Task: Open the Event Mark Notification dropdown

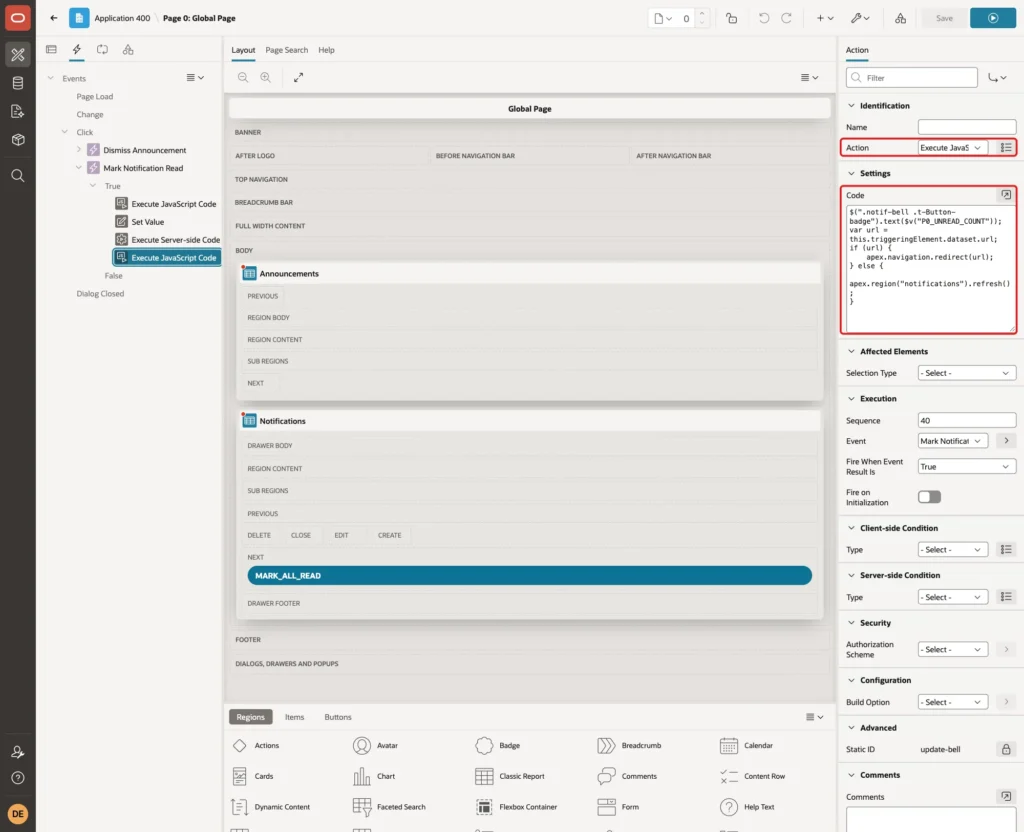Action: (x=952, y=441)
